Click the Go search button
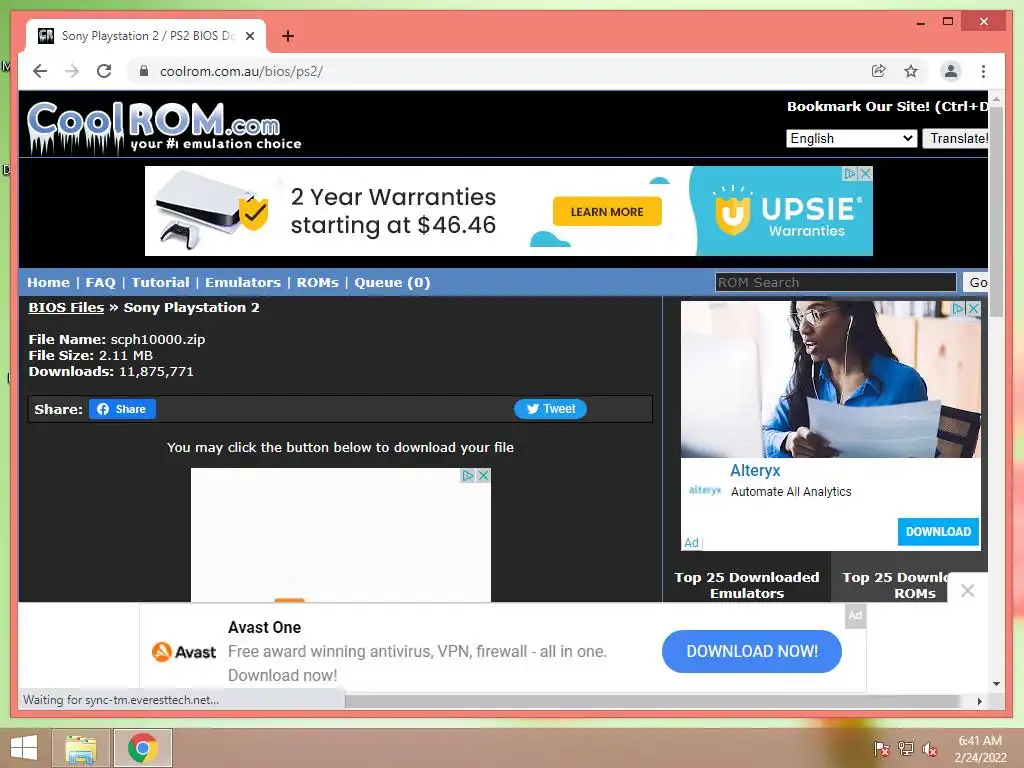The image size is (1024, 768). click(975, 282)
